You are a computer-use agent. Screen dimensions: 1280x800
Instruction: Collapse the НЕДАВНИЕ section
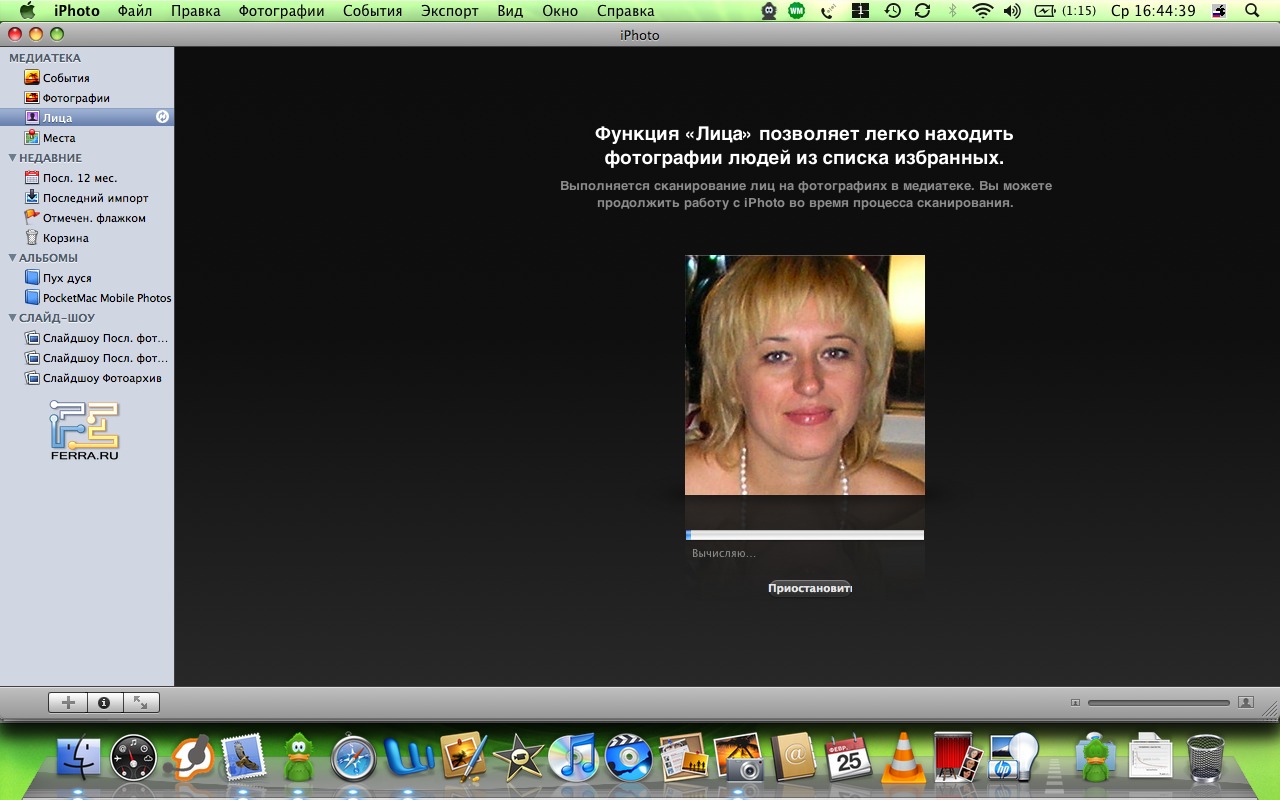tap(13, 158)
